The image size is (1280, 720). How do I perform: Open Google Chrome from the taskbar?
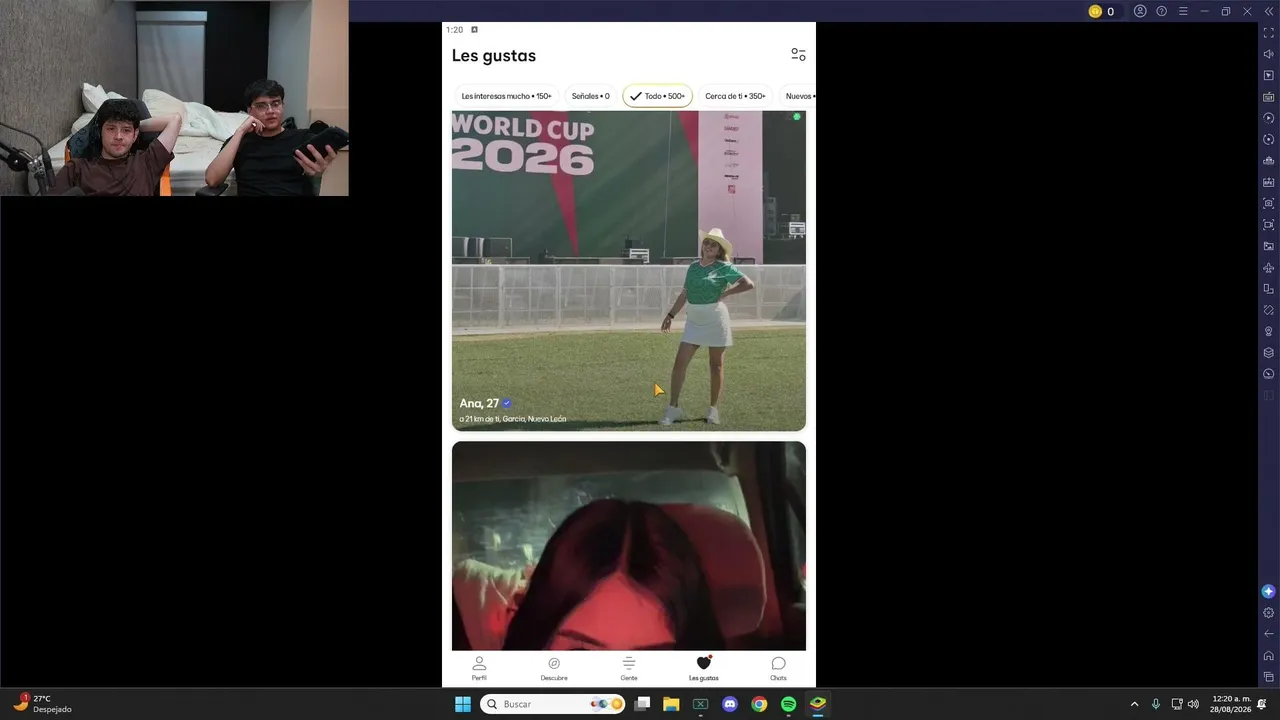click(759, 704)
